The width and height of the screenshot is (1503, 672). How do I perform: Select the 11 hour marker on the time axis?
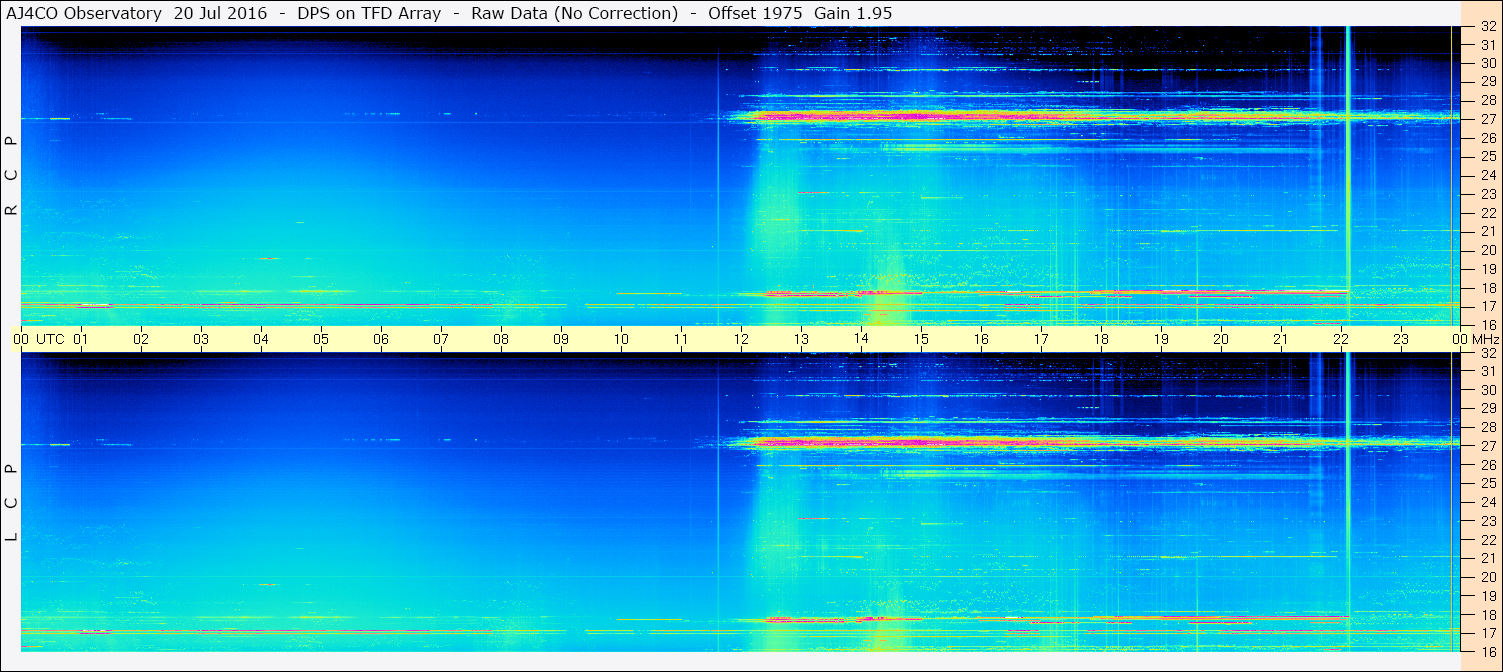pyautogui.click(x=681, y=339)
